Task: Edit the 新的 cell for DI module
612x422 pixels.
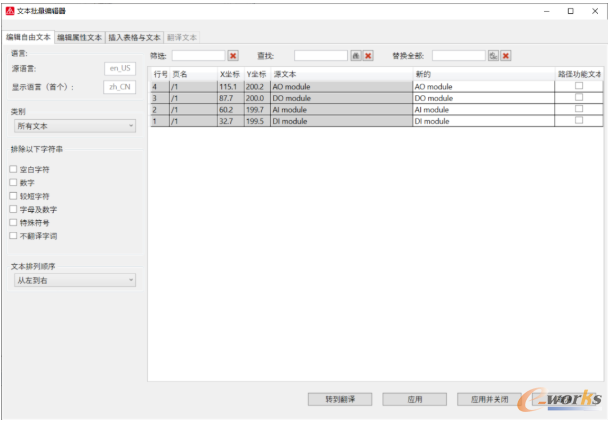Action: (x=484, y=121)
